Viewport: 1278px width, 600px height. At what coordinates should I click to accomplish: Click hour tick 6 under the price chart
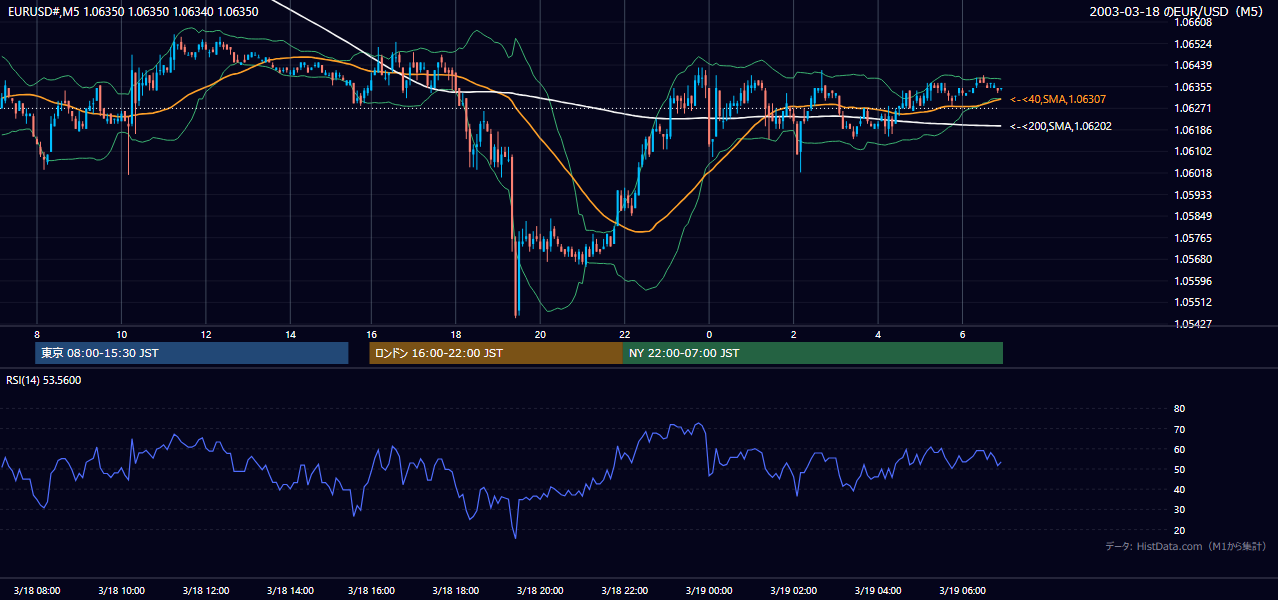(962, 334)
